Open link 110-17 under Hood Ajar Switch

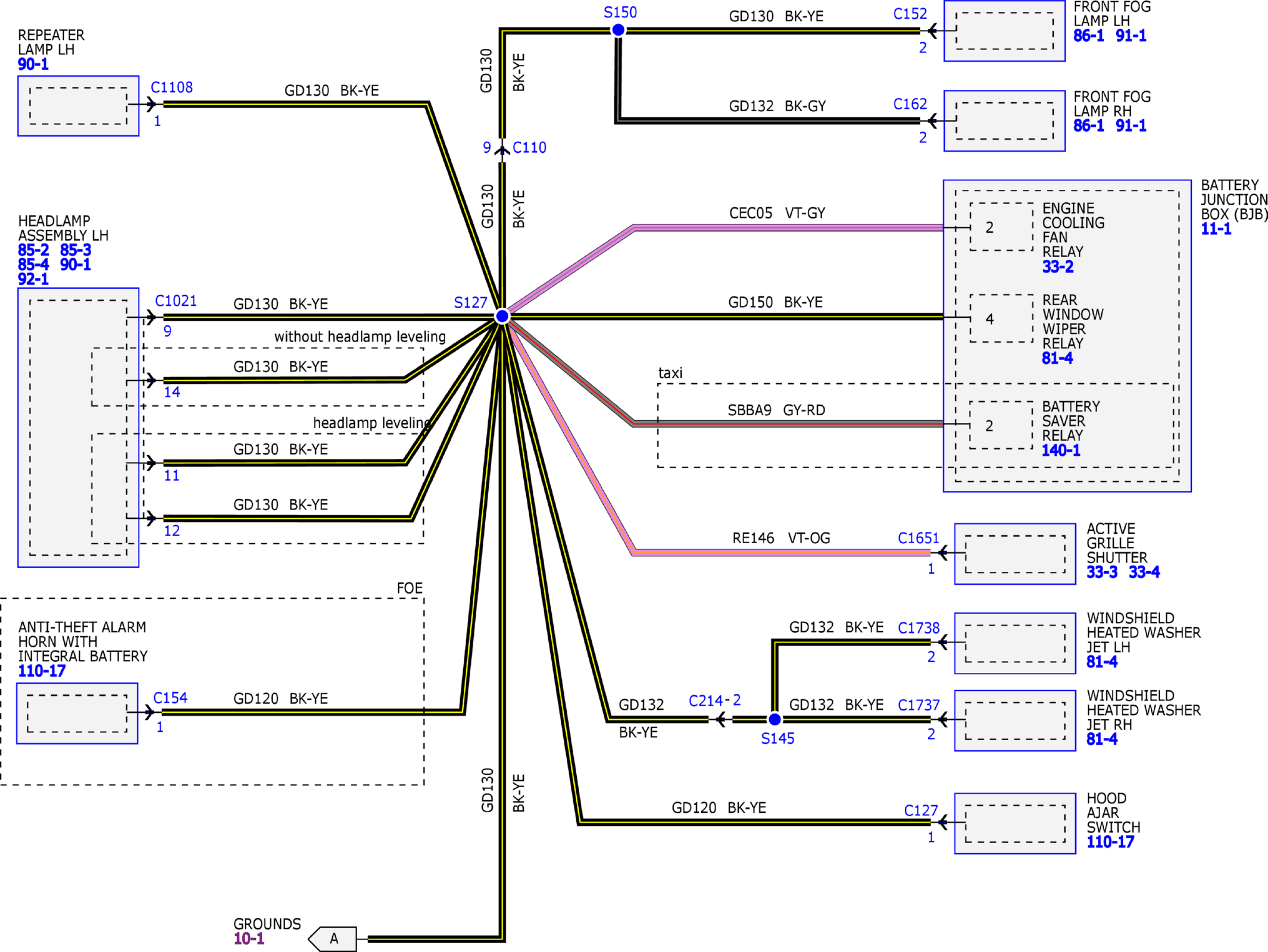pos(1110,842)
